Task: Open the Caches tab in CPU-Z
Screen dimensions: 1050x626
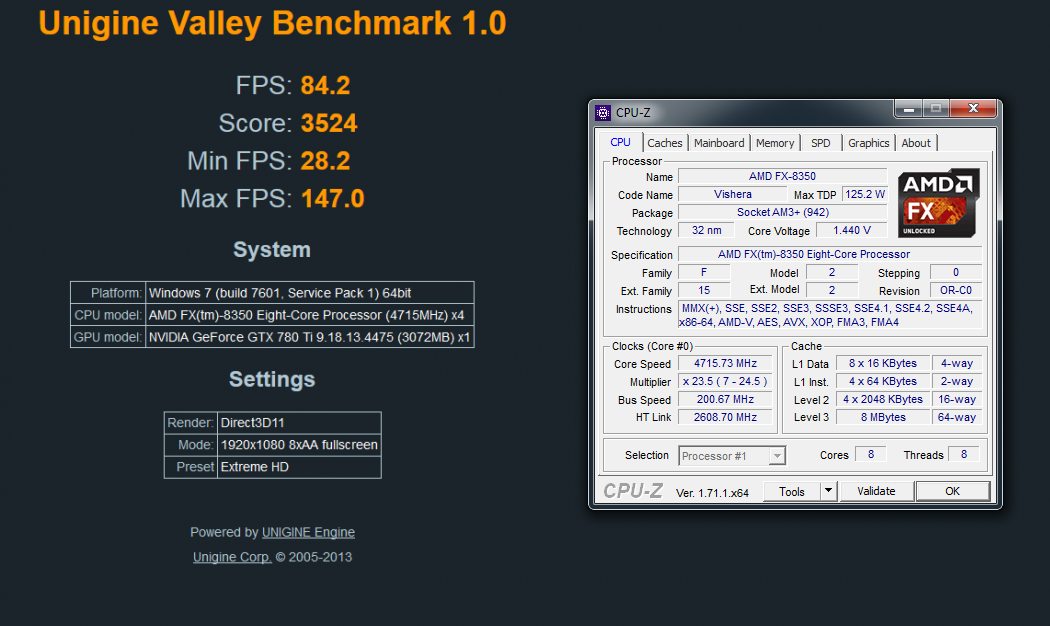Action: [x=664, y=143]
